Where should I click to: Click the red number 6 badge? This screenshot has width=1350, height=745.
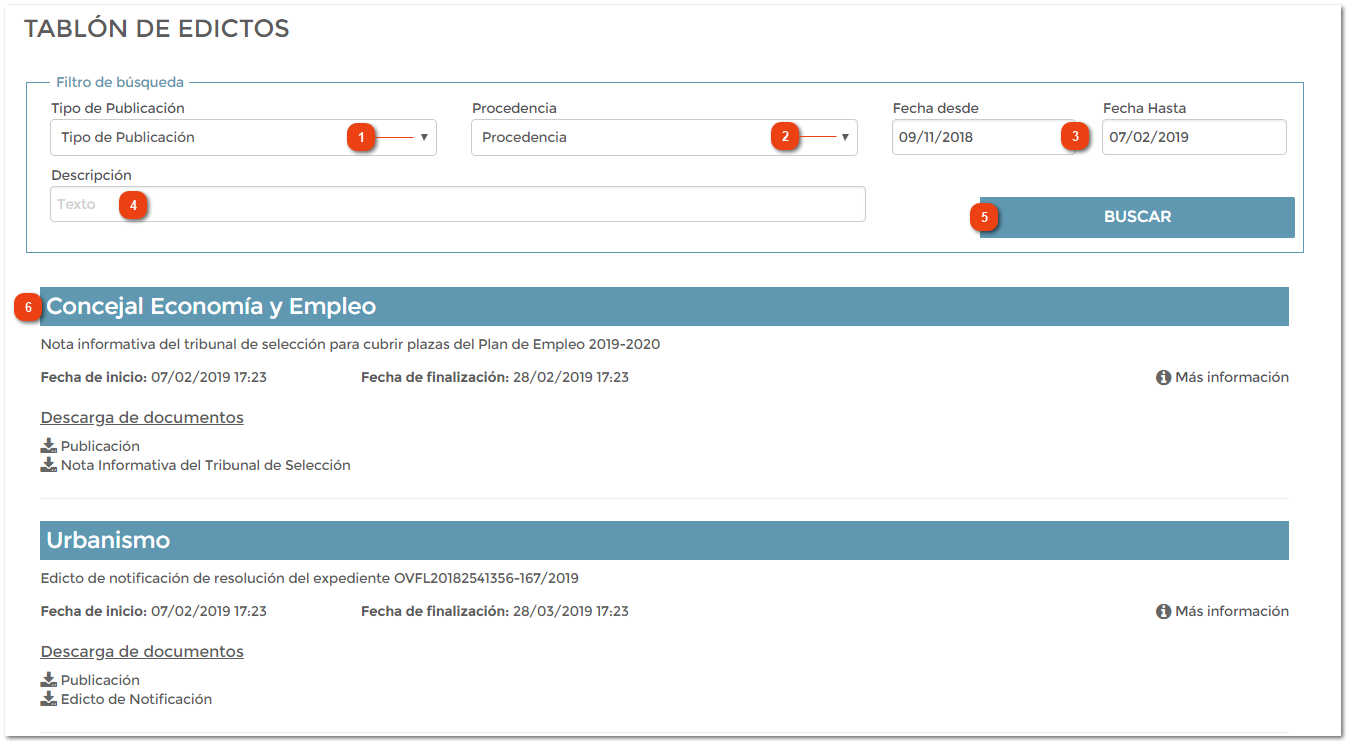tap(27, 308)
